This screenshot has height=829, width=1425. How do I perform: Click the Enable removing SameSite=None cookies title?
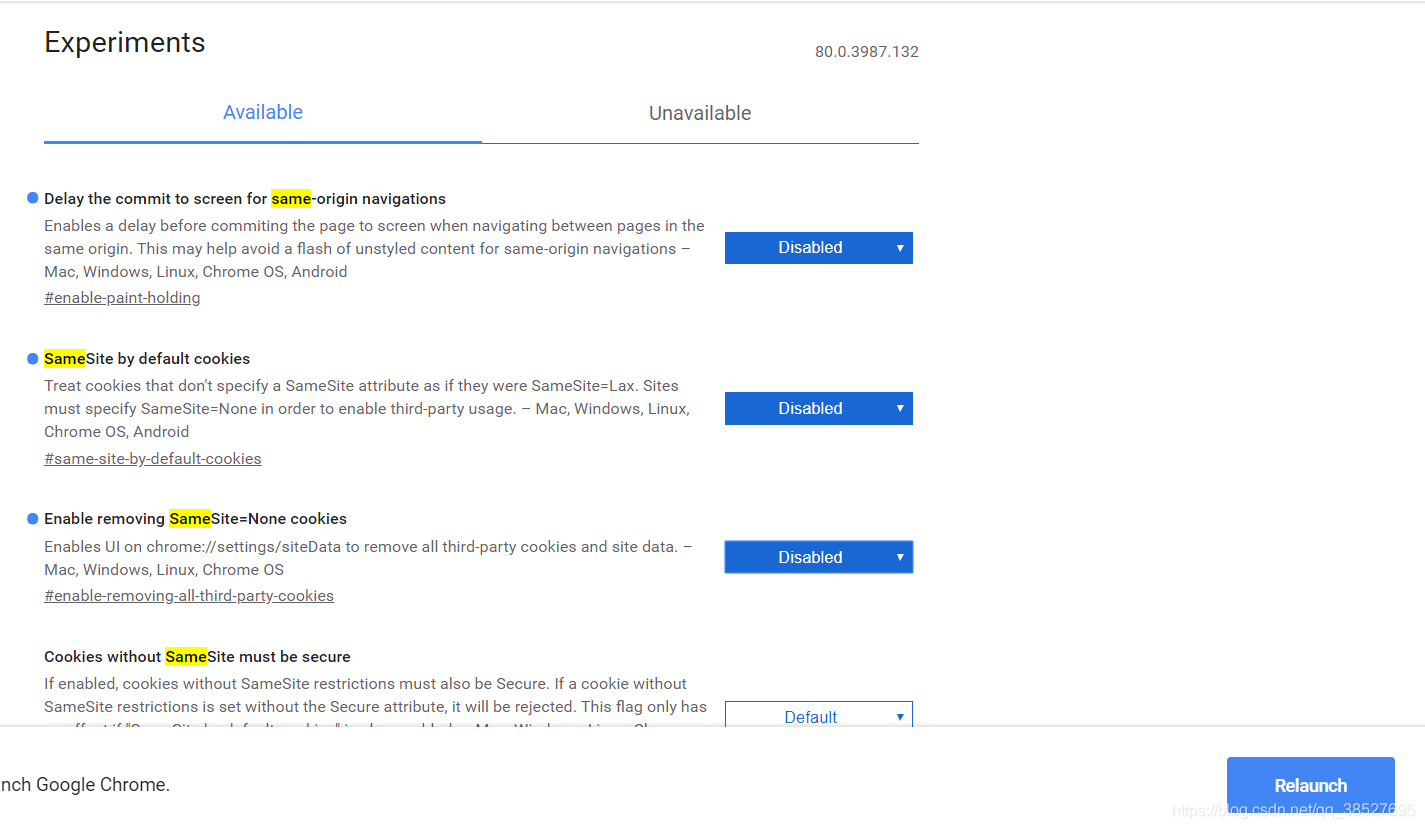point(195,519)
